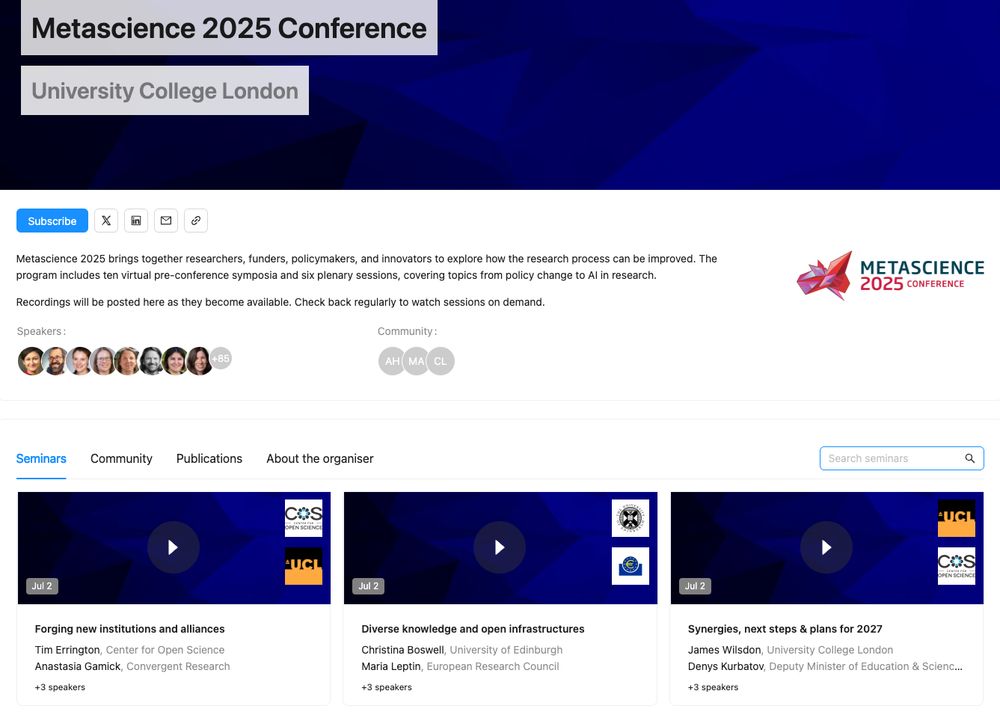This screenshot has width=1000, height=717.
Task: Open the +85 more speakers badge
Action: [221, 358]
